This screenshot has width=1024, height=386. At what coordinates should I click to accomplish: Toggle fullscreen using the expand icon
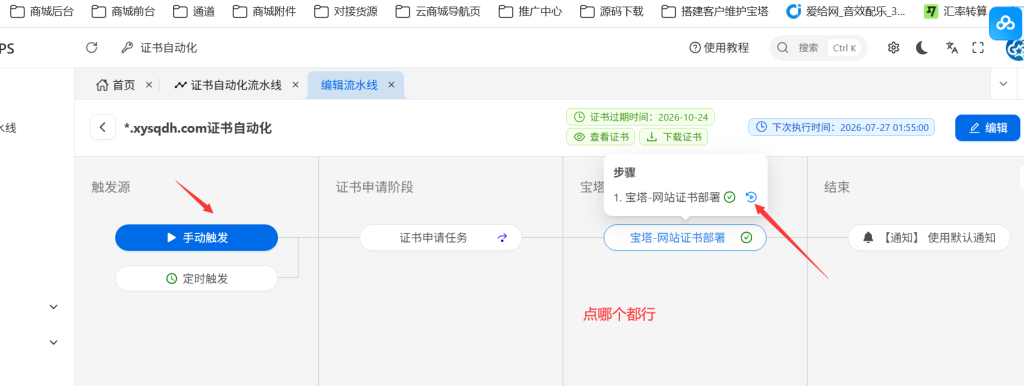click(978, 48)
